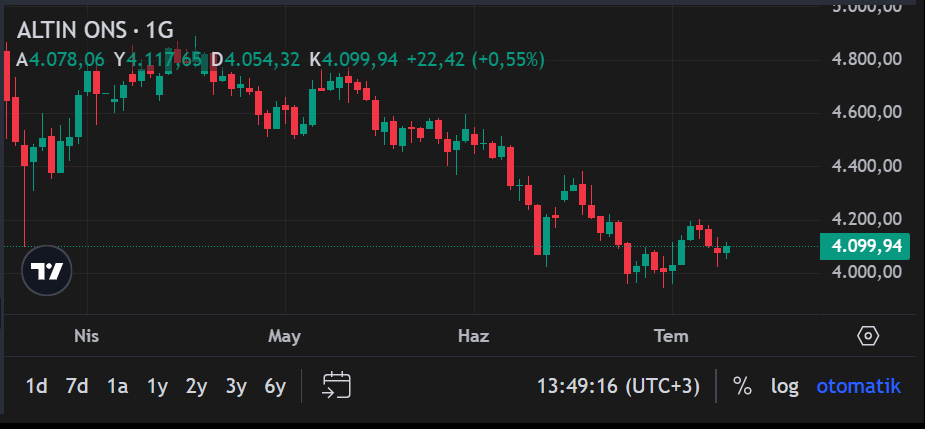Click the TradingView logo icon
Image resolution: width=925 pixels, height=429 pixels.
(x=47, y=271)
